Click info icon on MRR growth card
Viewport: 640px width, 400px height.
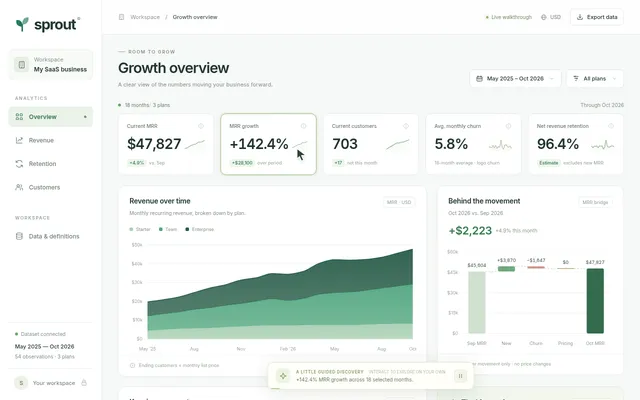tap(303, 126)
